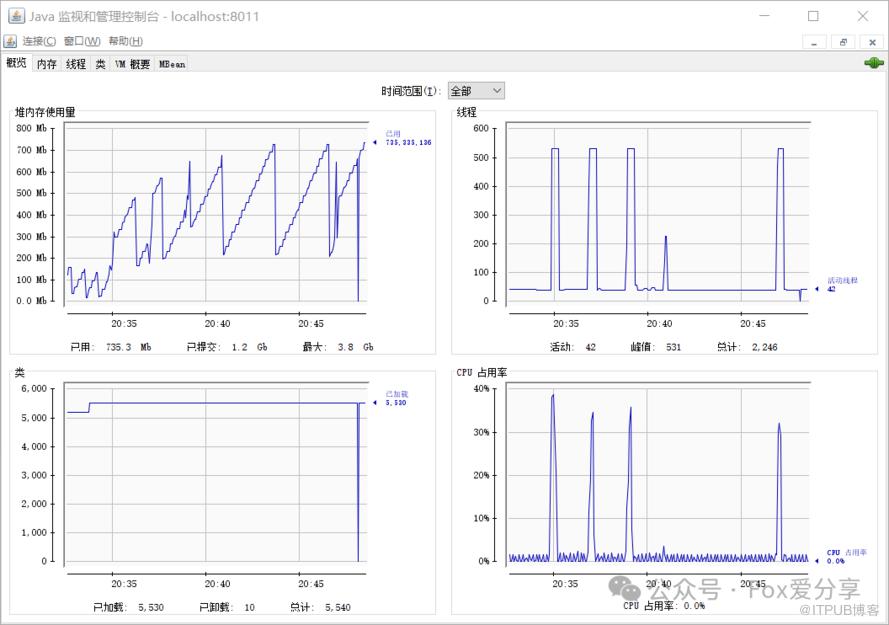Click the 活动 42 thread label
The height and width of the screenshot is (625, 889).
(x=573, y=347)
